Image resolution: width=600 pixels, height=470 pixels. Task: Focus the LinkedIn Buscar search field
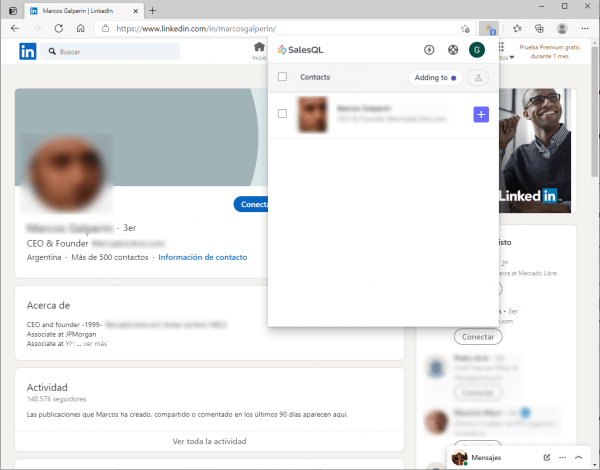[110, 51]
